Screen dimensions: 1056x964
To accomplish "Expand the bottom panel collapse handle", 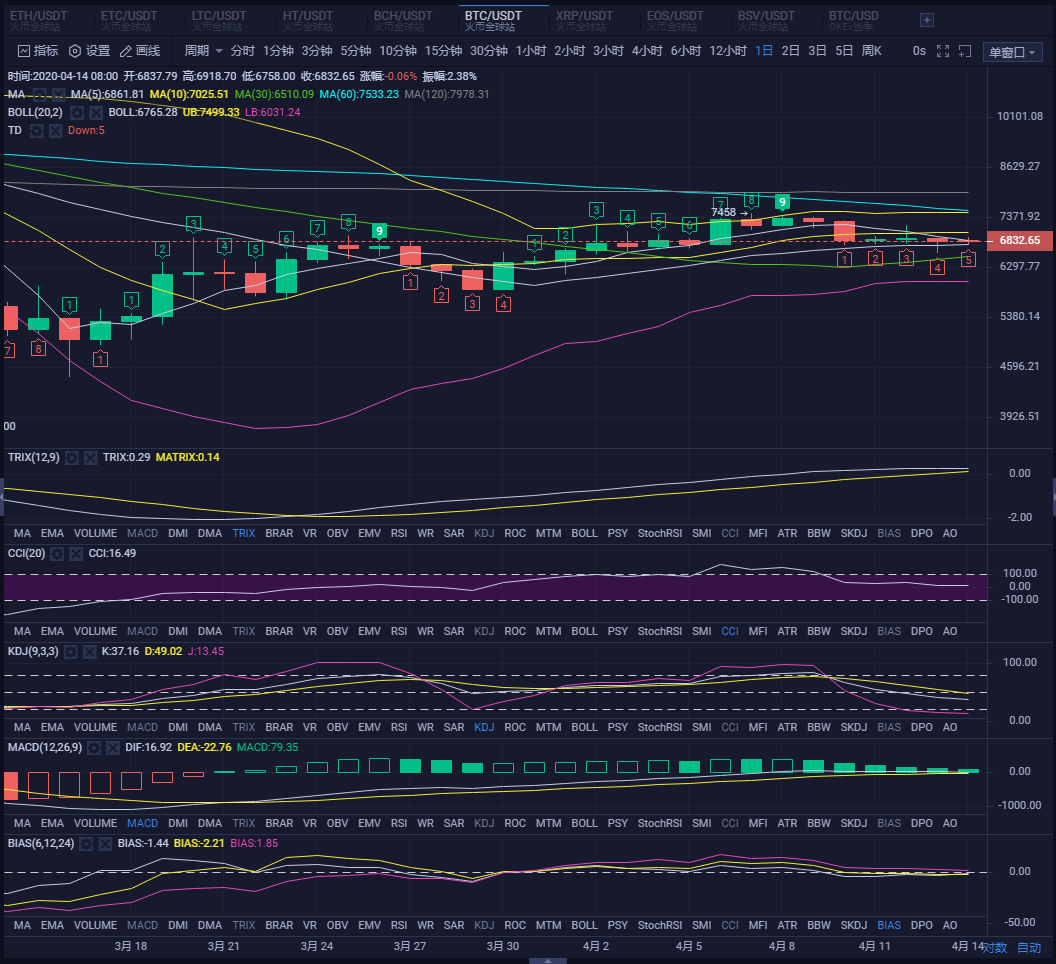I will click(545, 960).
